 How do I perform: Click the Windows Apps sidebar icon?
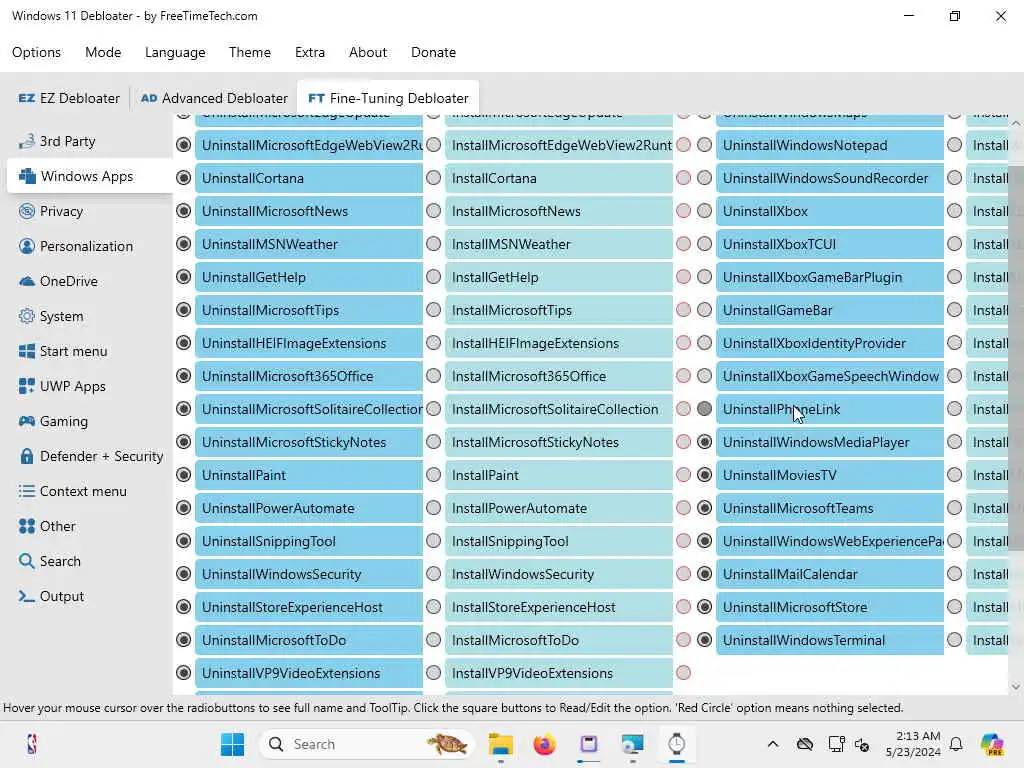(27, 176)
